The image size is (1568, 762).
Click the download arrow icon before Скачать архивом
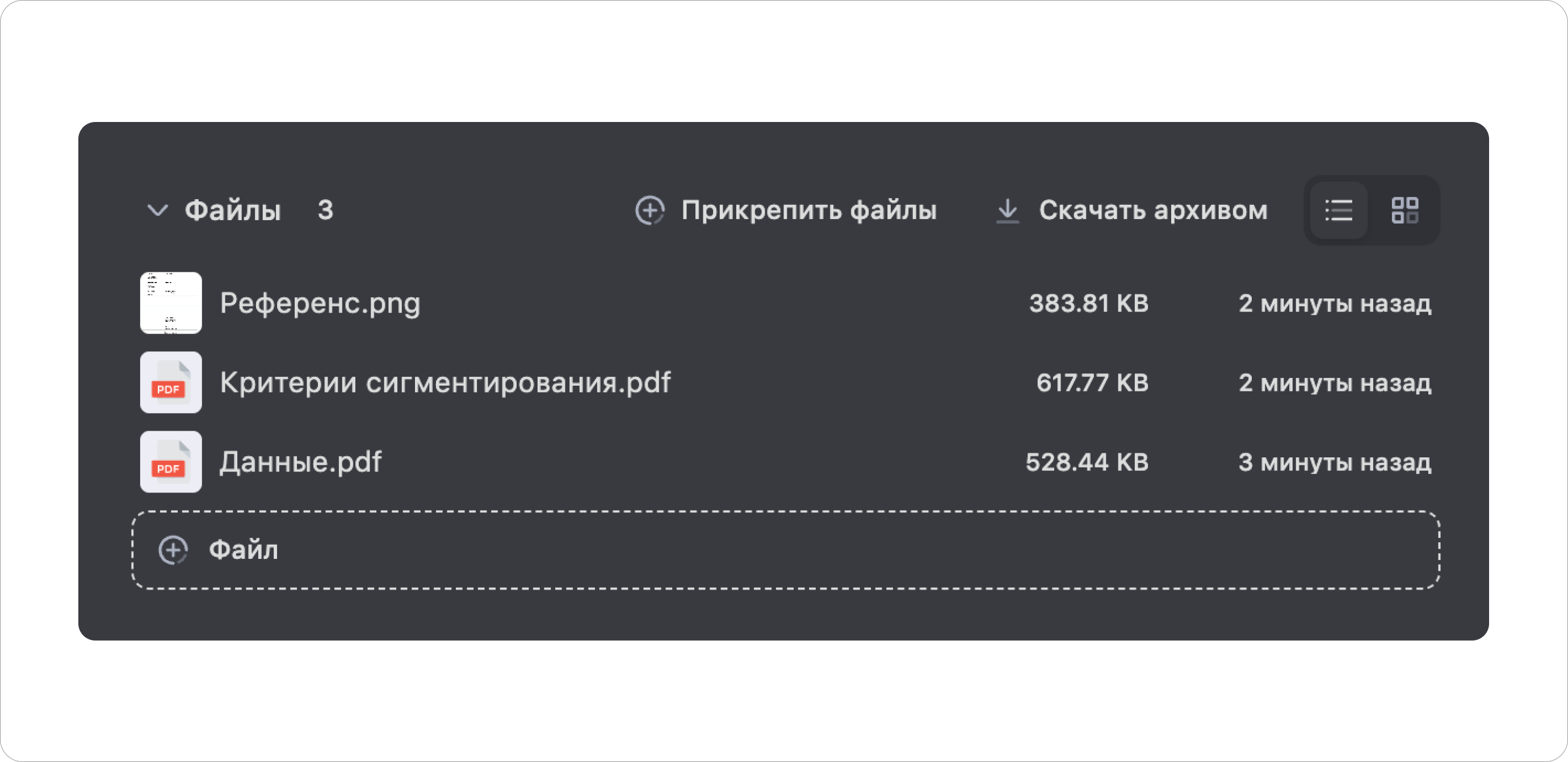click(x=1008, y=211)
